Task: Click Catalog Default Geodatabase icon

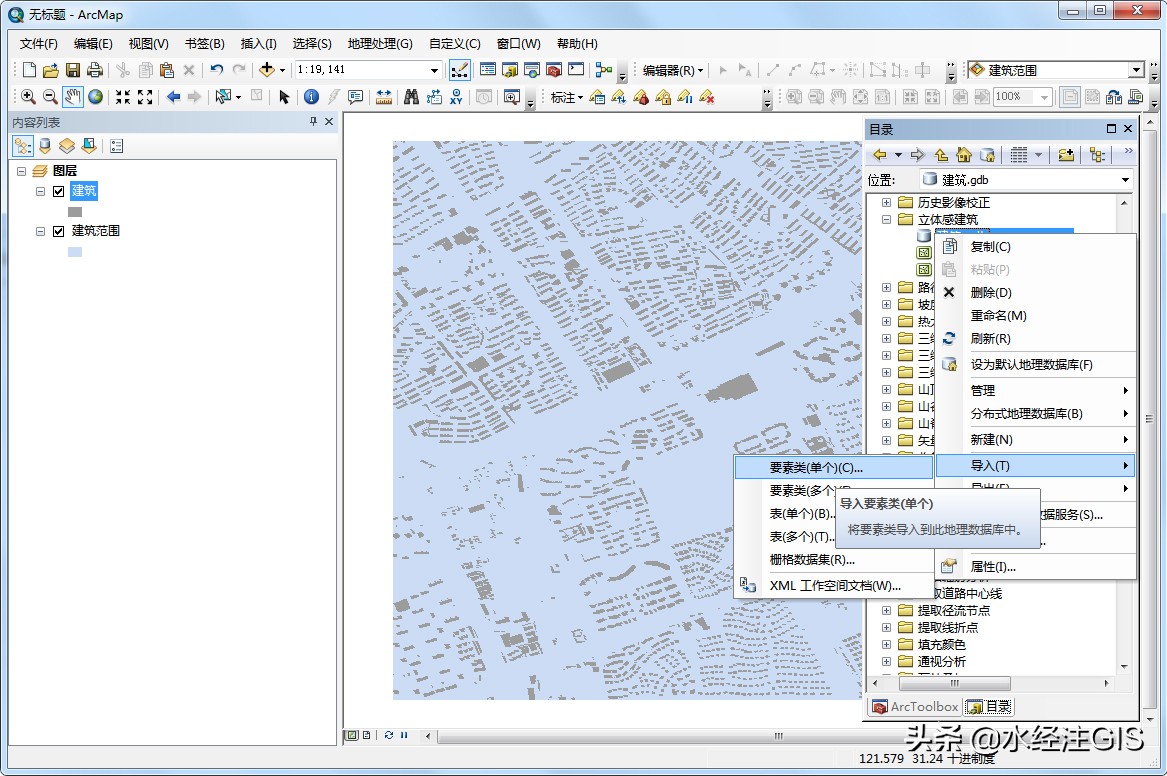Action: 988,155
